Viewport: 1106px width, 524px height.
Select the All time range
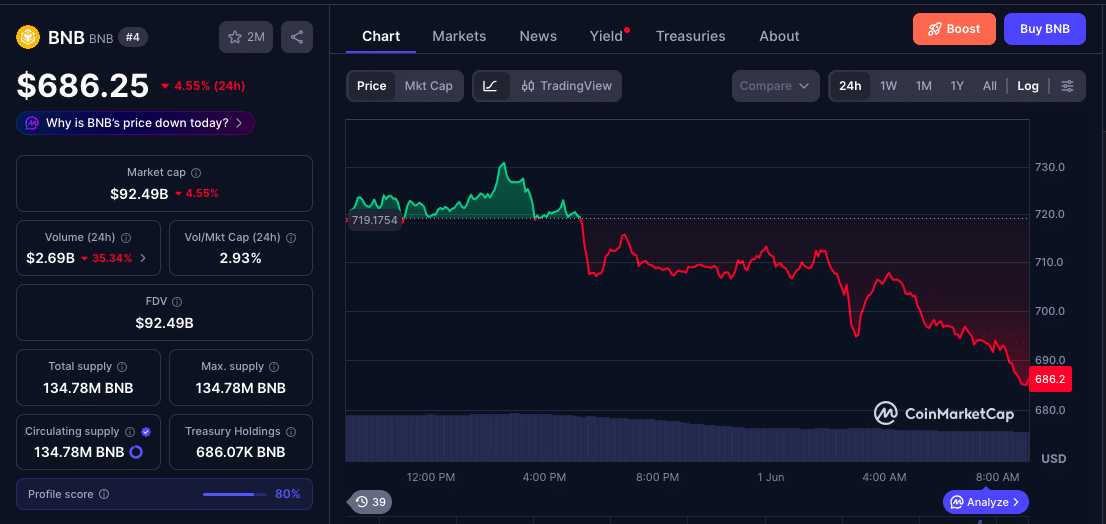point(990,86)
